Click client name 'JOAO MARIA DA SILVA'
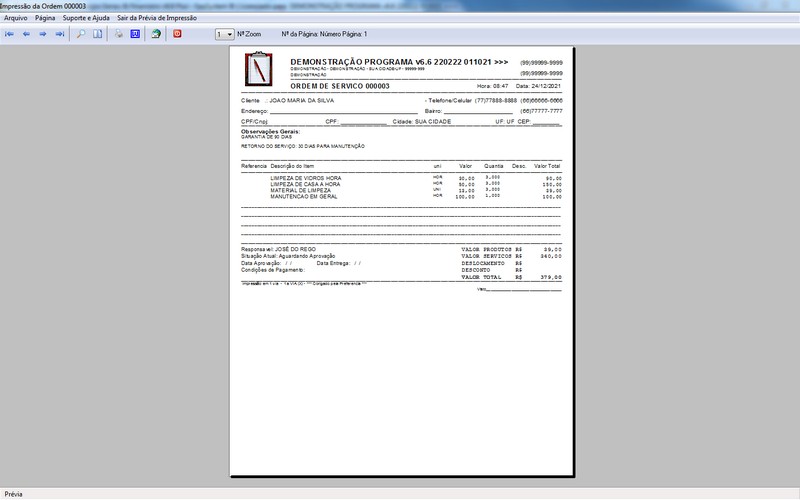The width and height of the screenshot is (800, 500). 302,101
